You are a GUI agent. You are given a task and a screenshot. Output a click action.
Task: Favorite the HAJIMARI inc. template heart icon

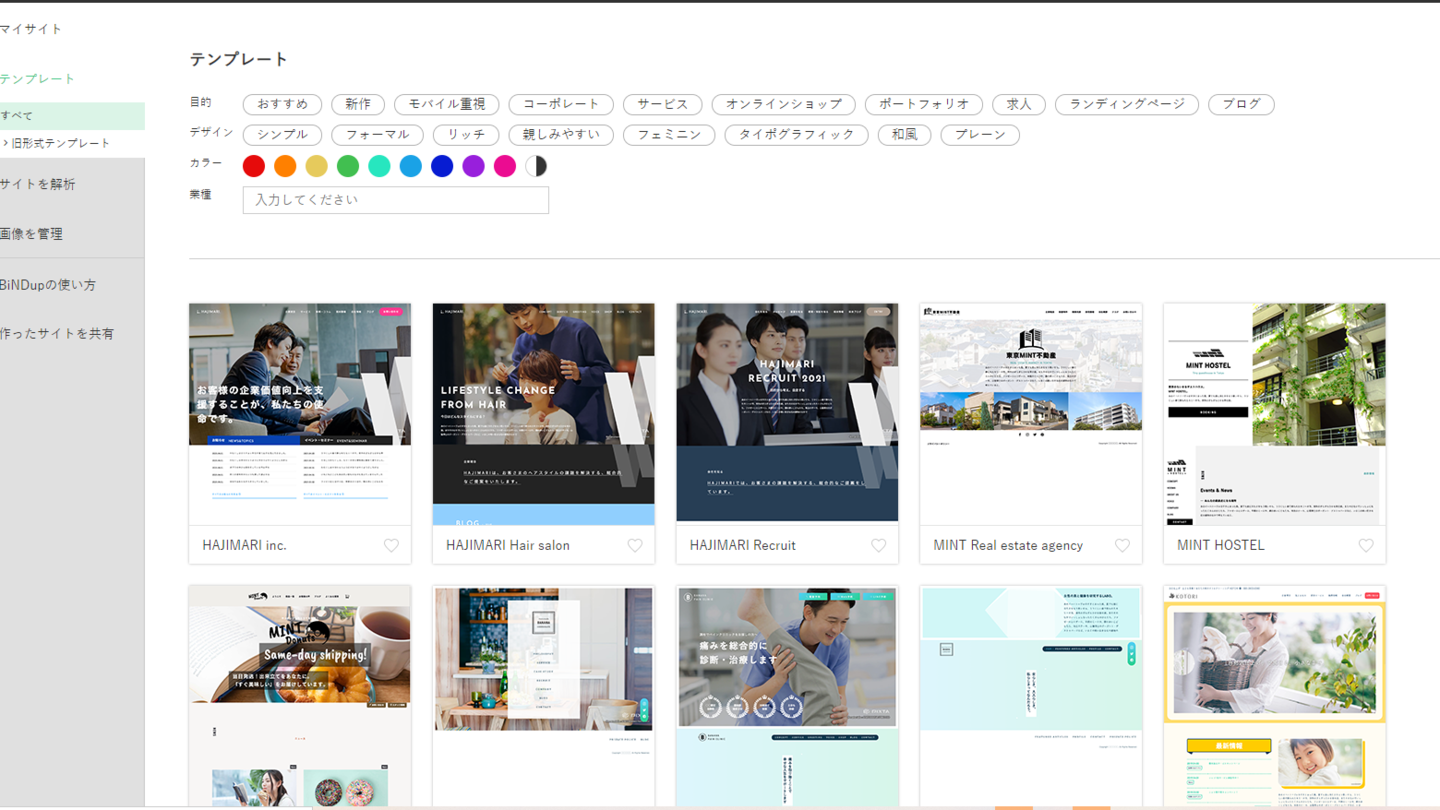click(x=391, y=545)
